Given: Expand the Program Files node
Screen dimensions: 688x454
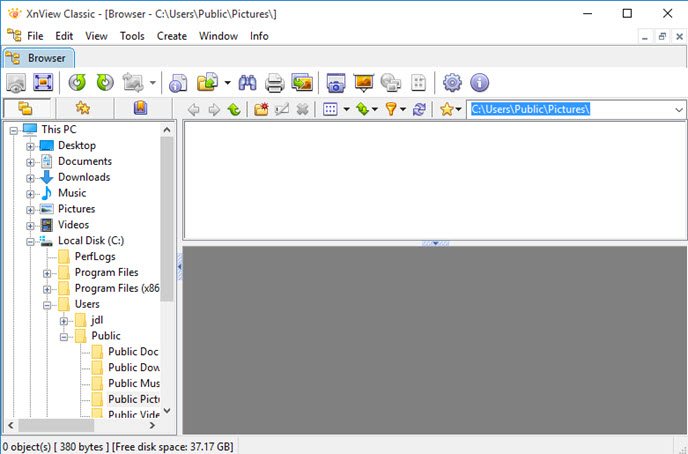Looking at the screenshot, I should (47, 273).
